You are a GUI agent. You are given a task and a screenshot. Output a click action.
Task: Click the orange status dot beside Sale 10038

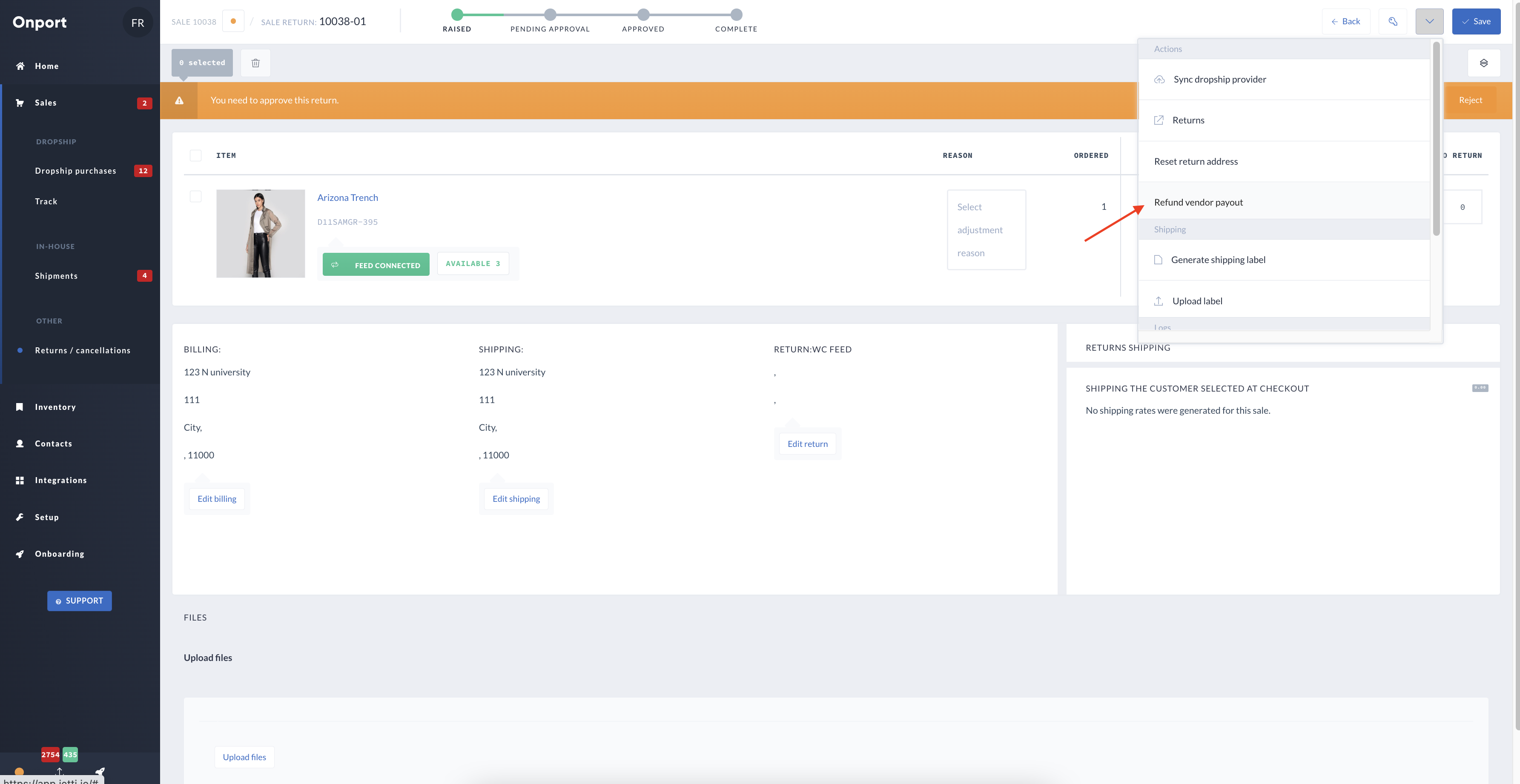tap(234, 21)
